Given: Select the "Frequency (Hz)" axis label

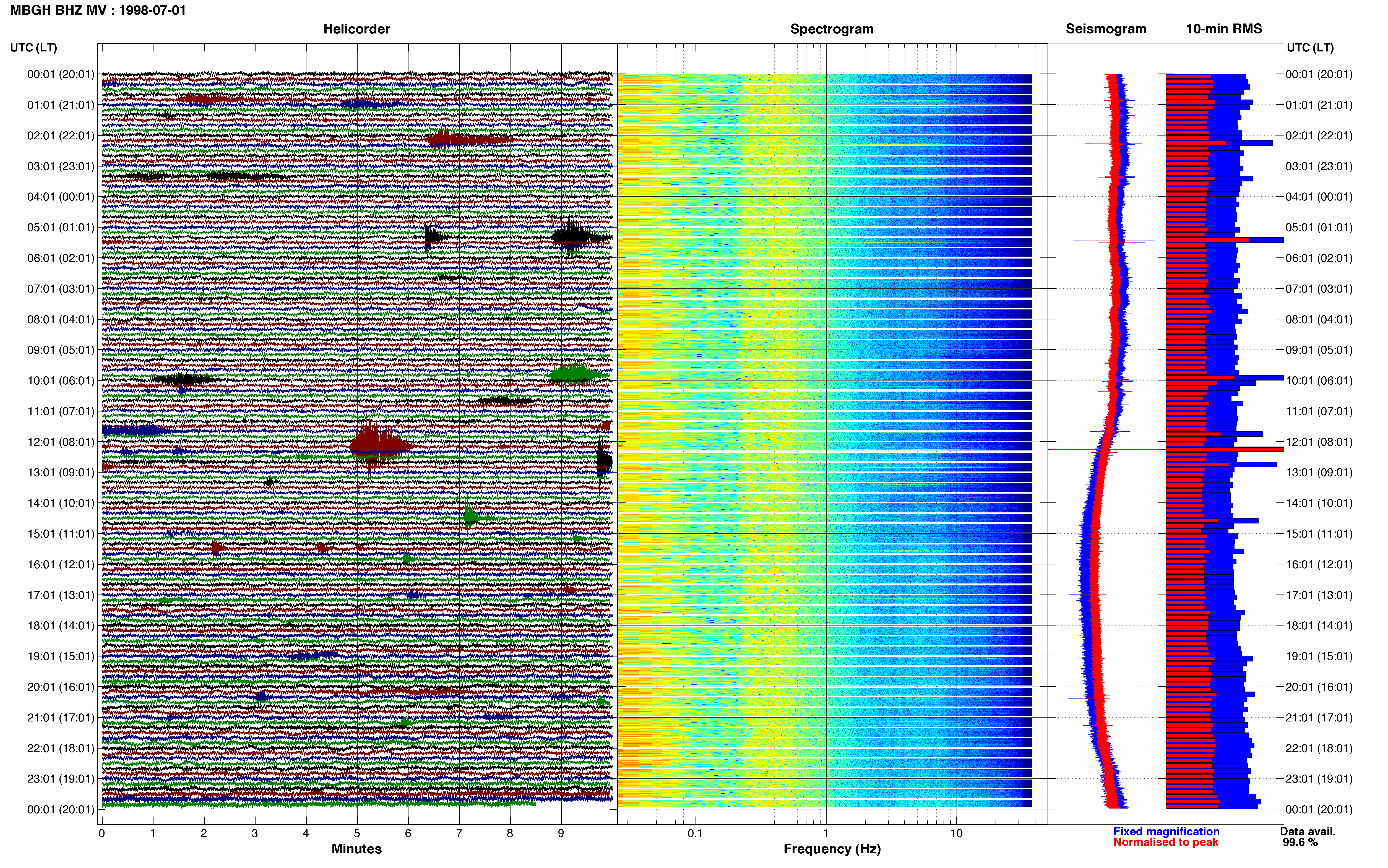Looking at the screenshot, I should [x=832, y=848].
